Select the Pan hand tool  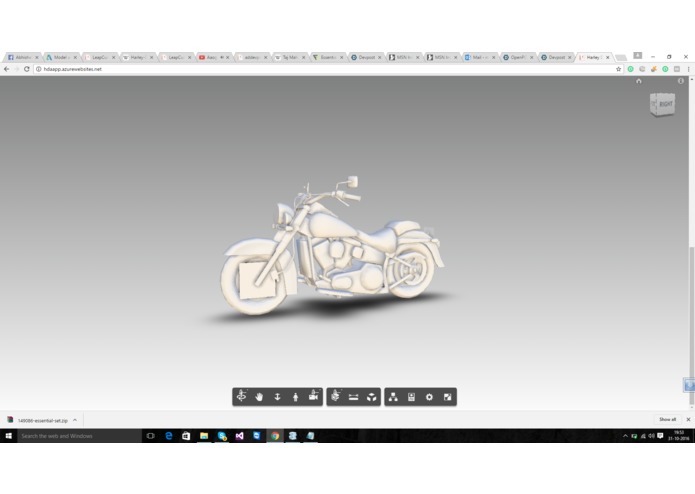point(259,397)
